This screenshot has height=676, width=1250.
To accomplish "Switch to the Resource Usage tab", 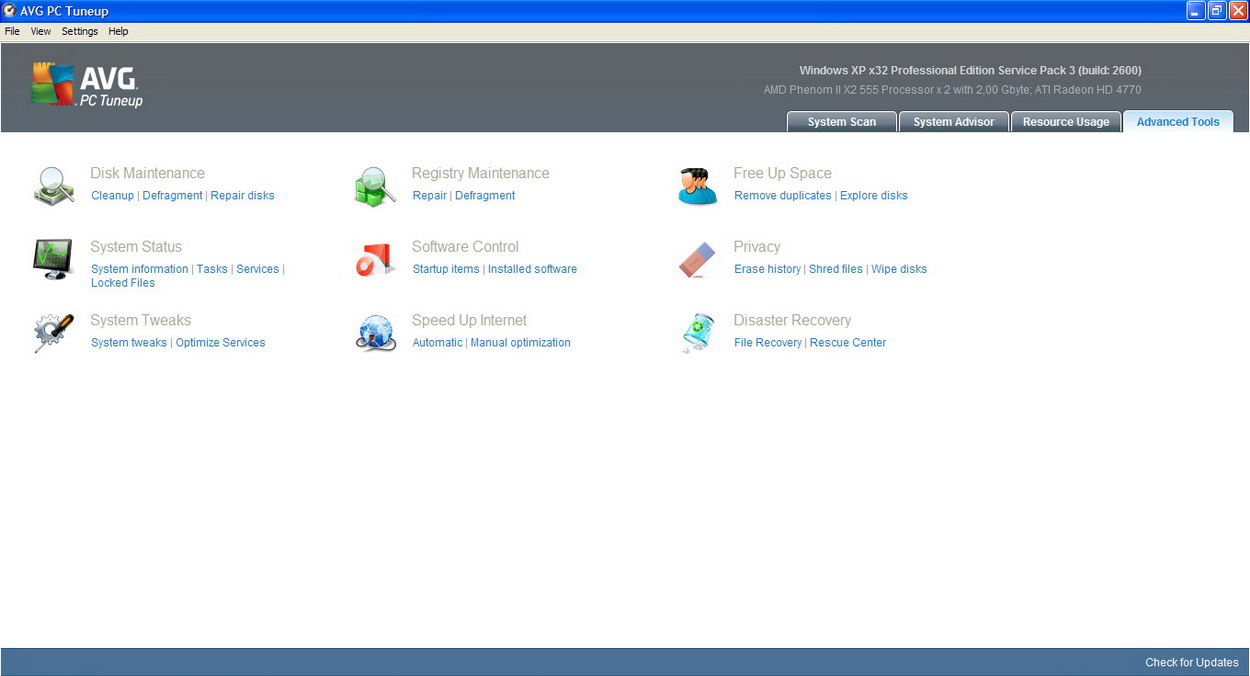I will click(x=1066, y=122).
